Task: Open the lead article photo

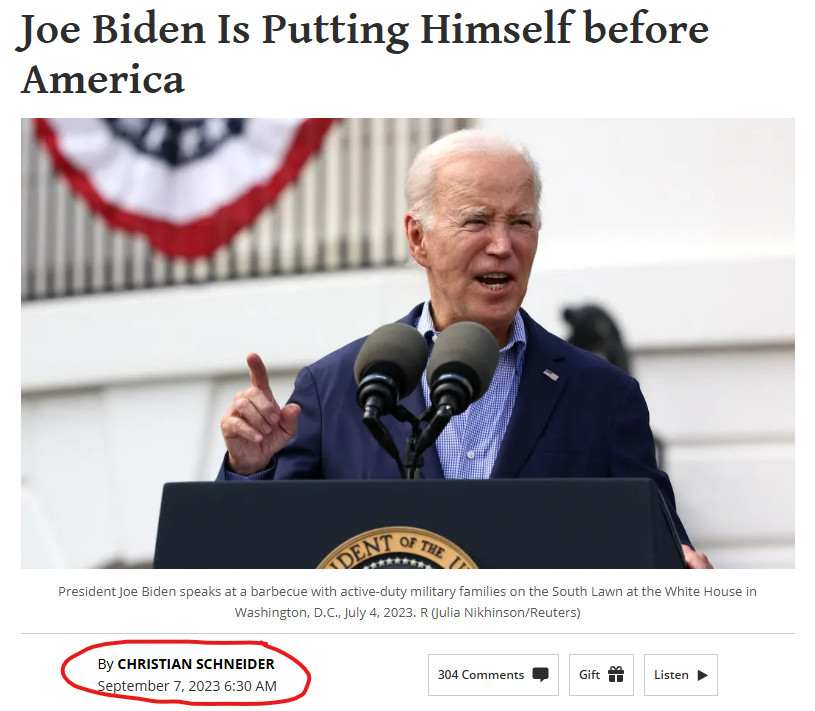Action: click(408, 343)
